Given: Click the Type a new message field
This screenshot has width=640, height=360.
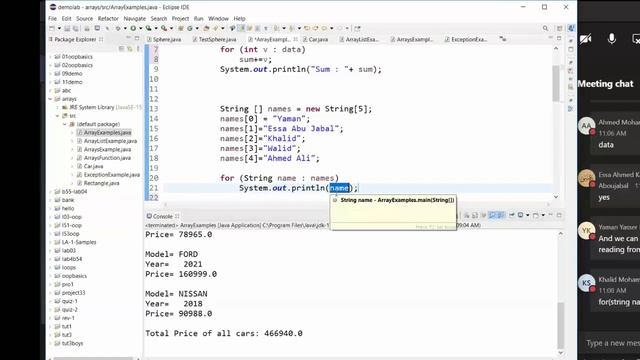Looking at the screenshot, I should click(612, 343).
